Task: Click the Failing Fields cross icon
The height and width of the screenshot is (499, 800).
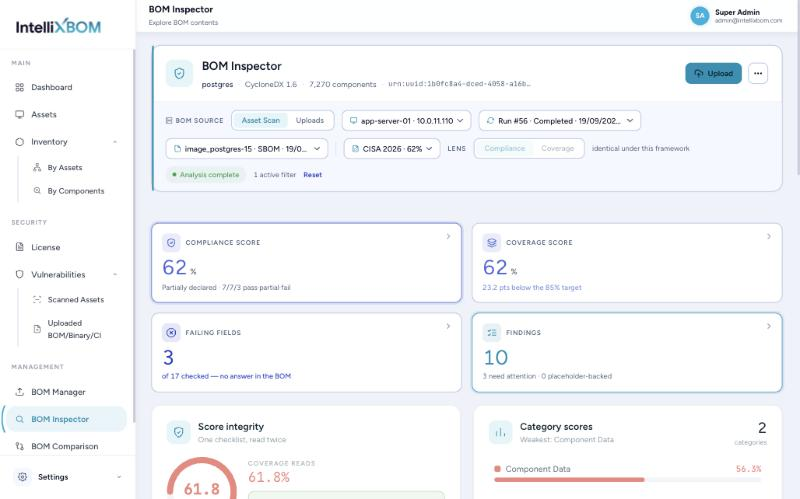Action: tap(171, 333)
